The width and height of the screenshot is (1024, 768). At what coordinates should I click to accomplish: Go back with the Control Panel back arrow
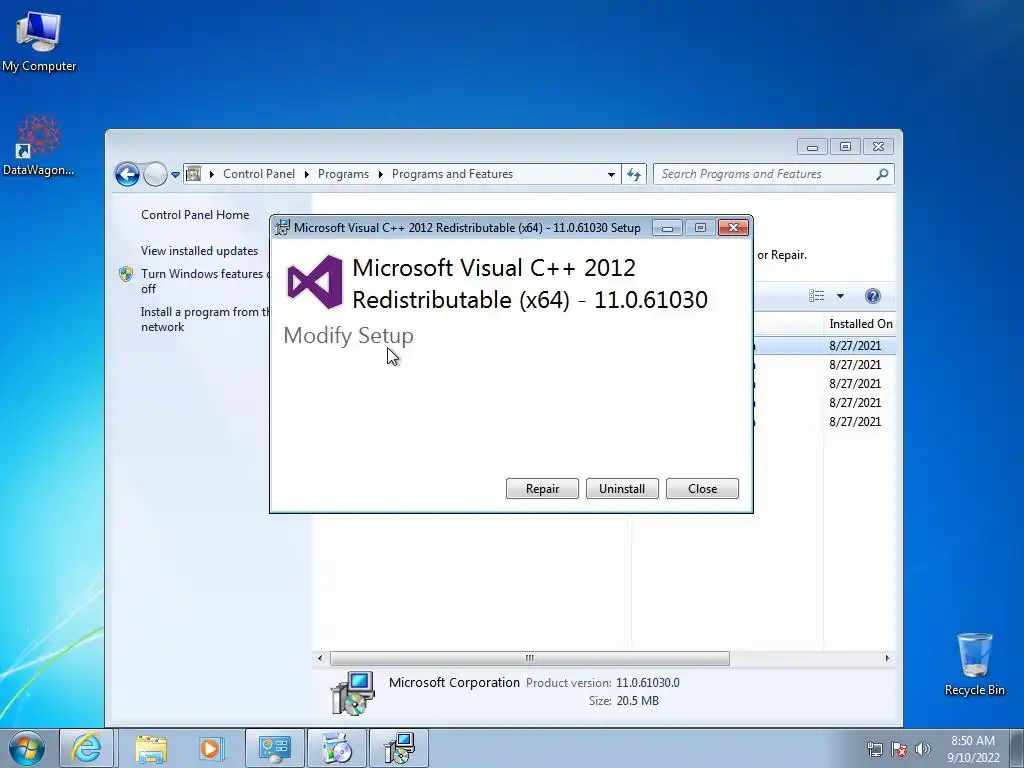127,174
